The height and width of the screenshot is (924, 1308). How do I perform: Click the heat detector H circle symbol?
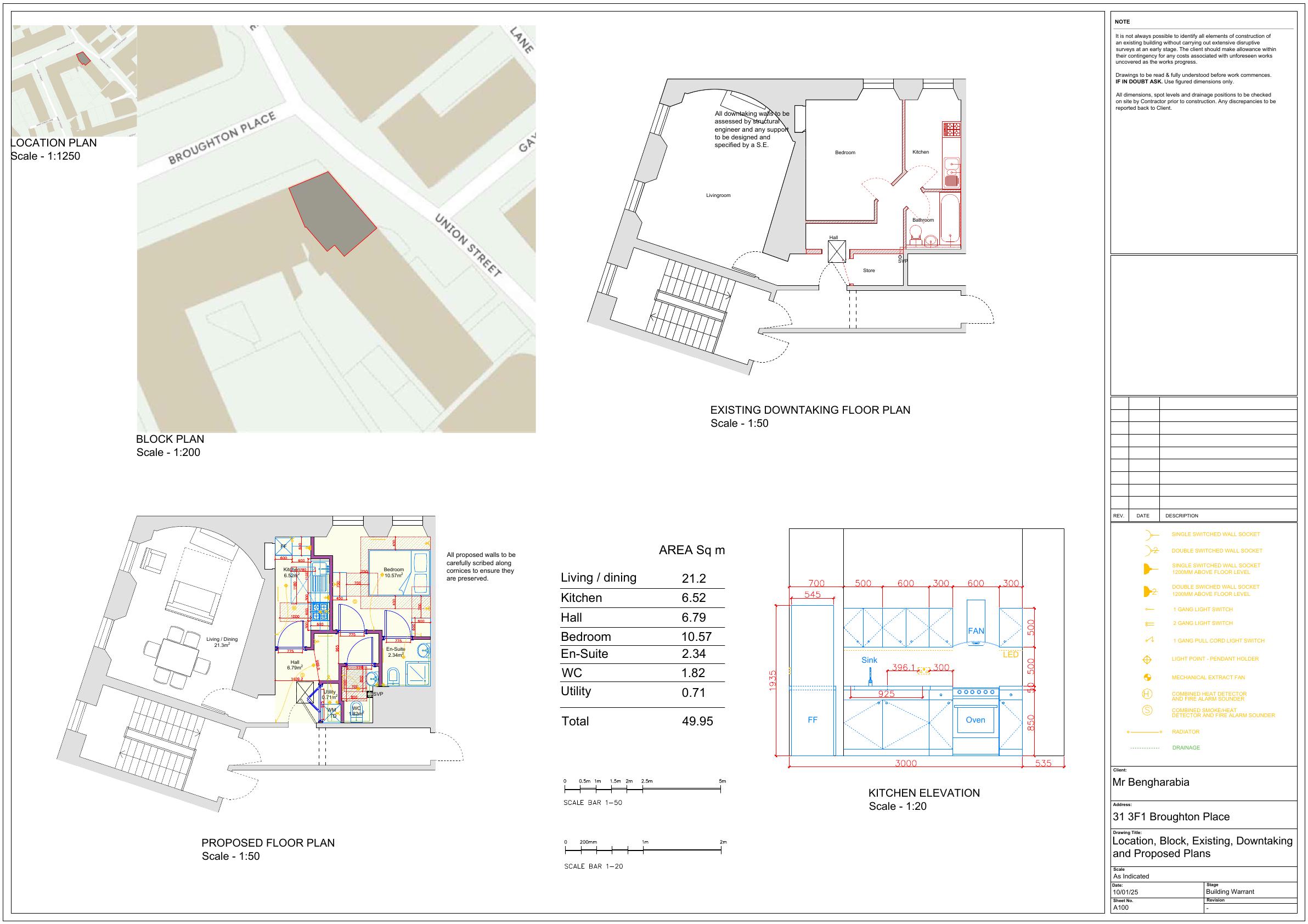(x=1147, y=694)
